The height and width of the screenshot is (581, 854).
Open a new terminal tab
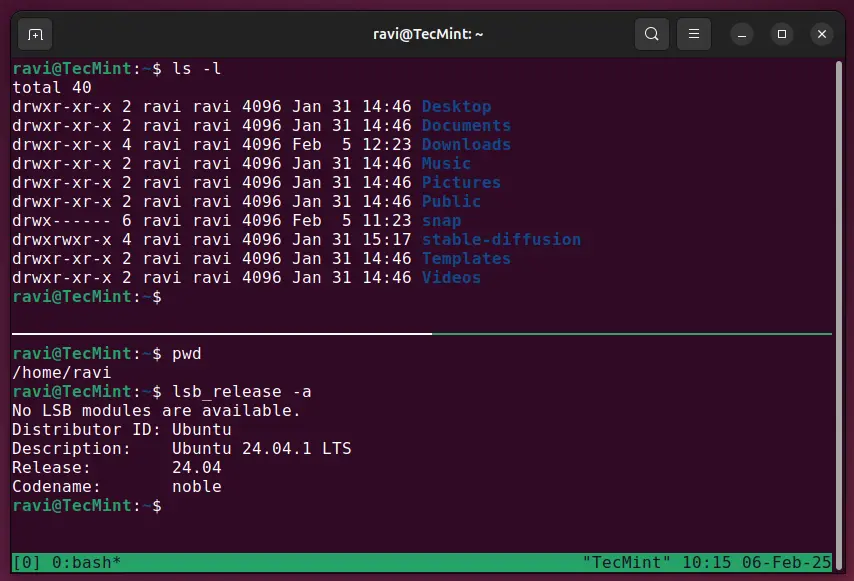pos(35,34)
